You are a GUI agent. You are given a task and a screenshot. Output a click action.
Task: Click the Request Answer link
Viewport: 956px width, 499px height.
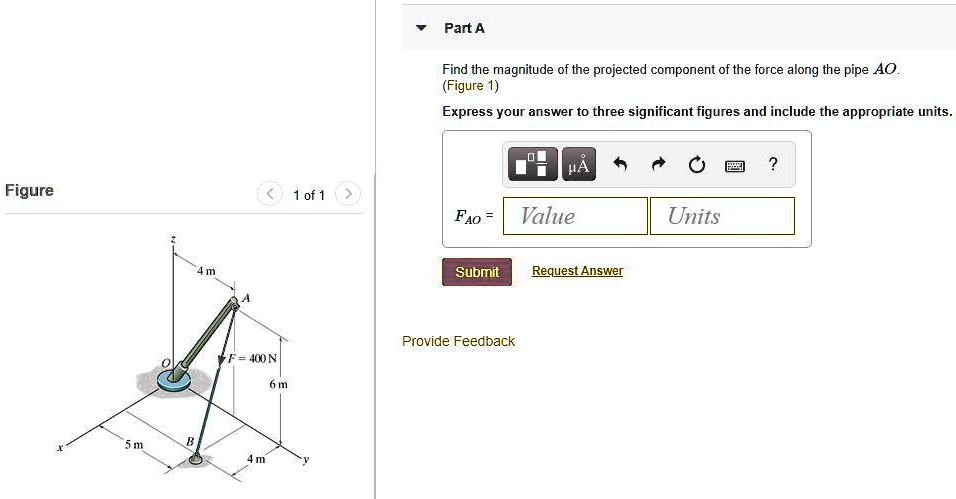pos(577,271)
